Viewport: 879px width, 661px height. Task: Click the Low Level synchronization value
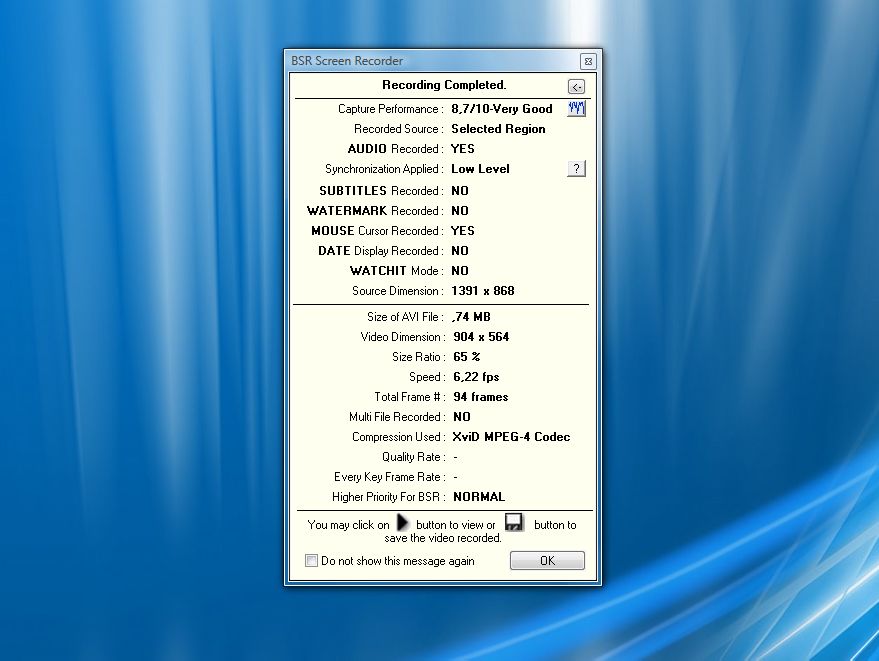point(480,169)
